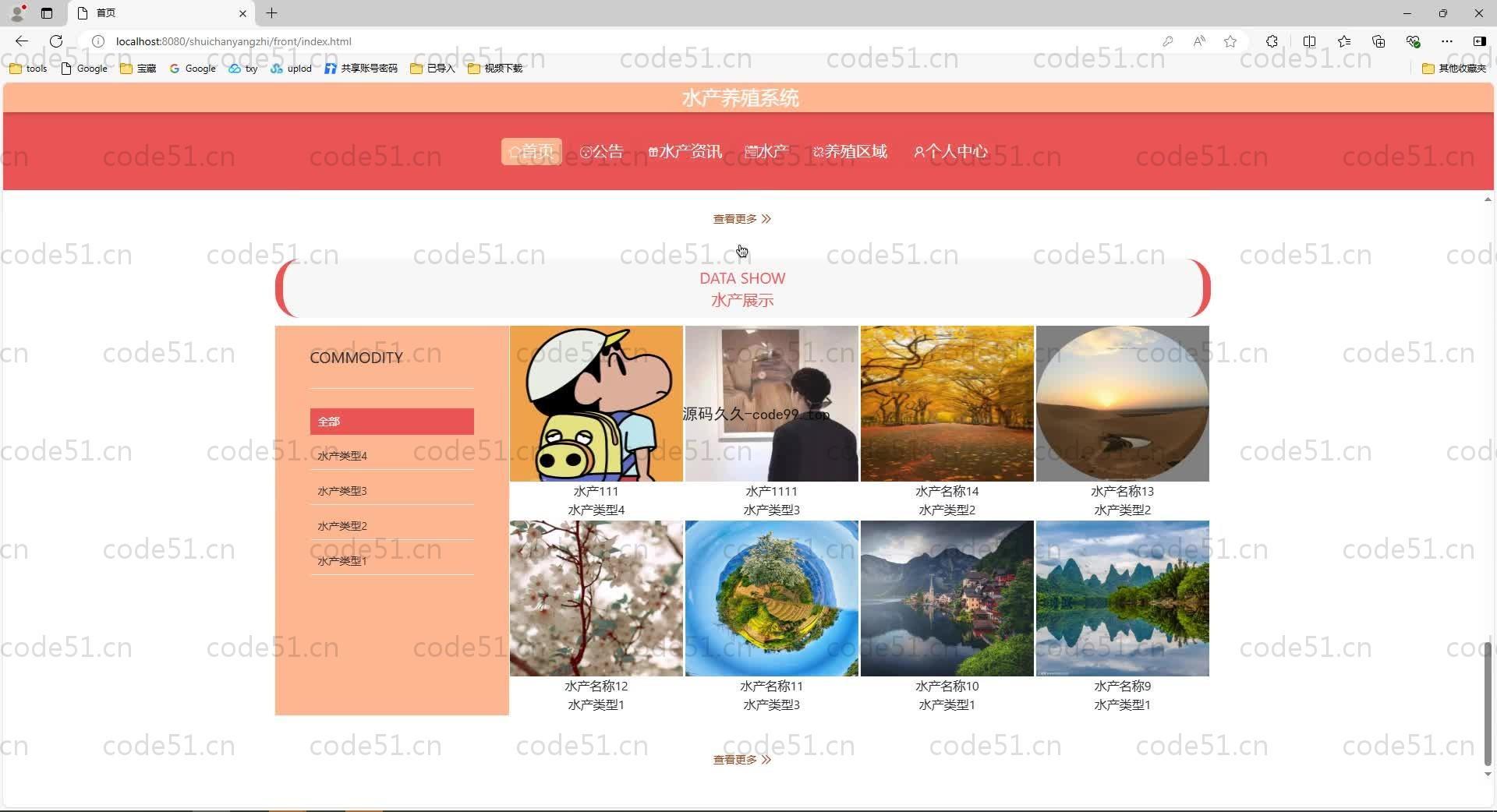Filter by 水产类型3 category
This screenshot has width=1497, height=812.
392,491
